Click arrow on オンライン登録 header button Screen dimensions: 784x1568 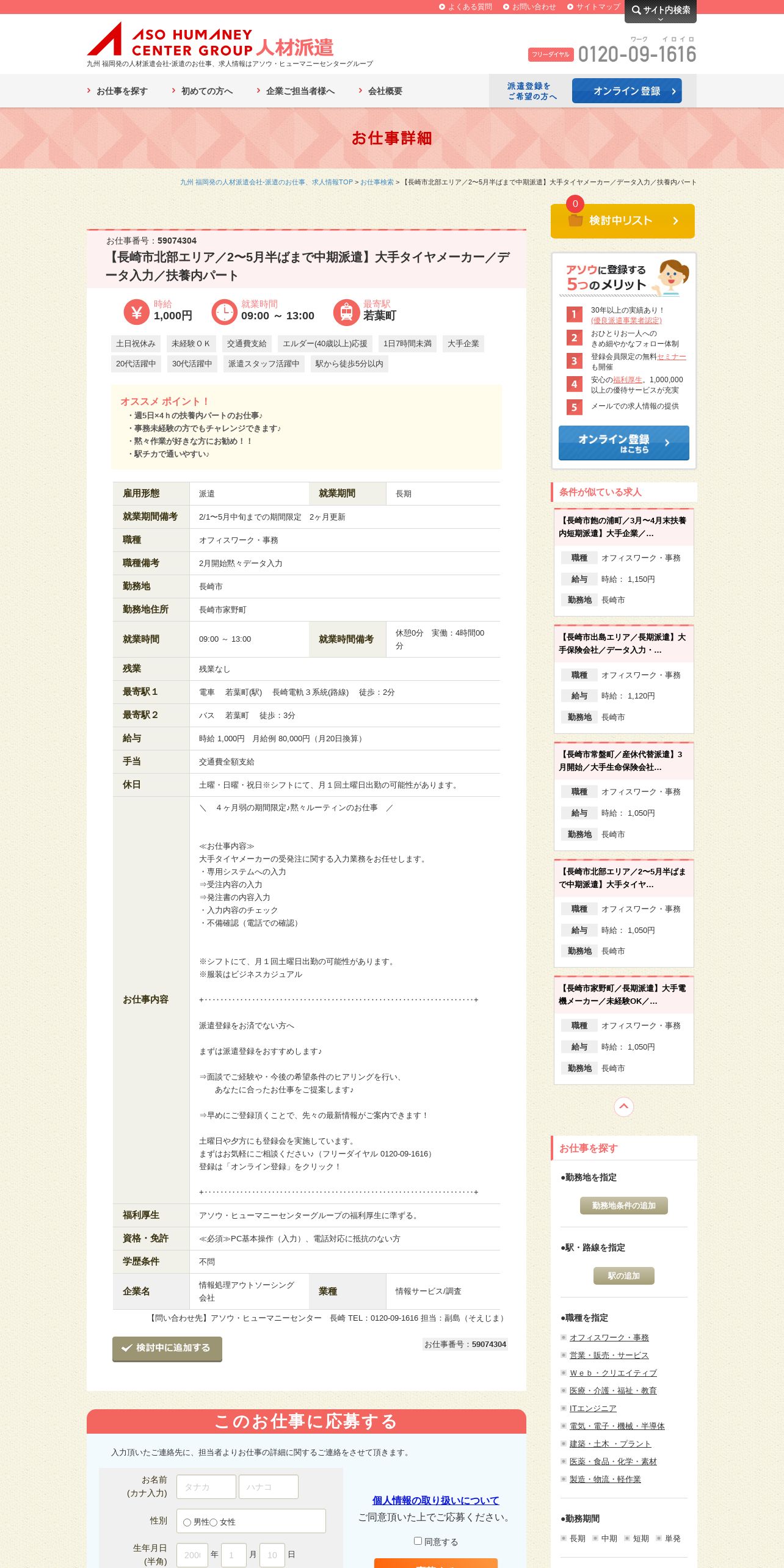point(673,91)
